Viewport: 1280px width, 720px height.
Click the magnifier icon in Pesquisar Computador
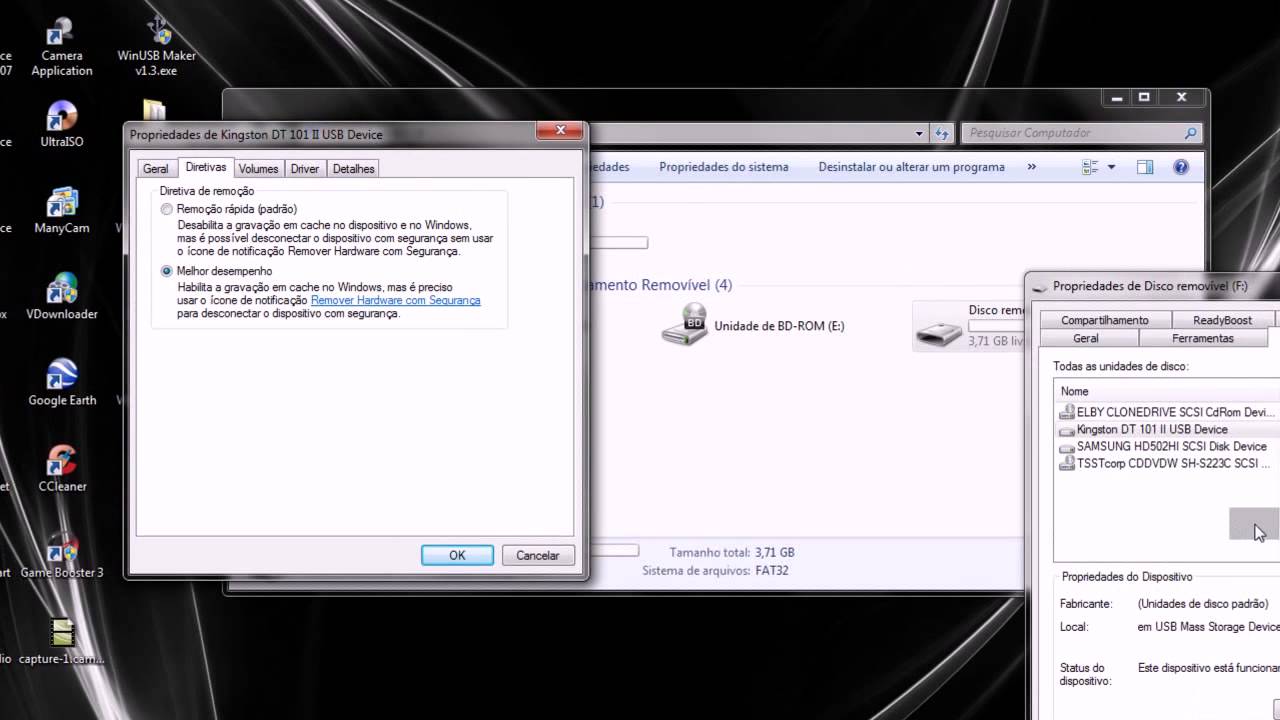pos(1190,133)
